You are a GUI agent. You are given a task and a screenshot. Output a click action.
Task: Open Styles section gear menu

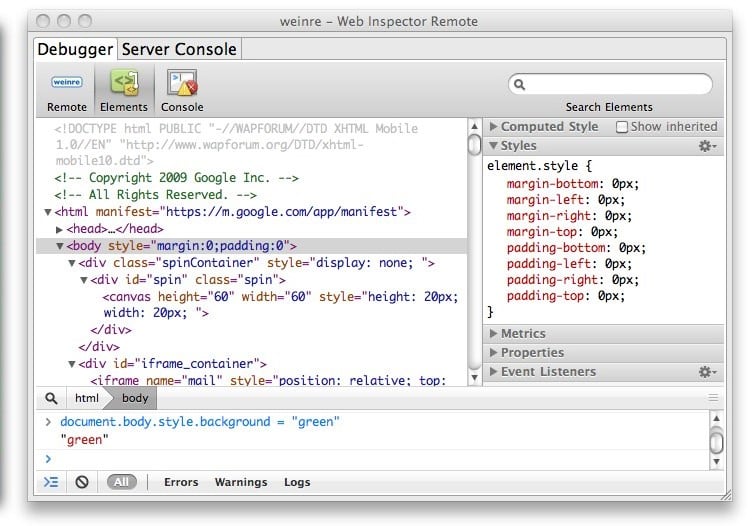tap(707, 146)
